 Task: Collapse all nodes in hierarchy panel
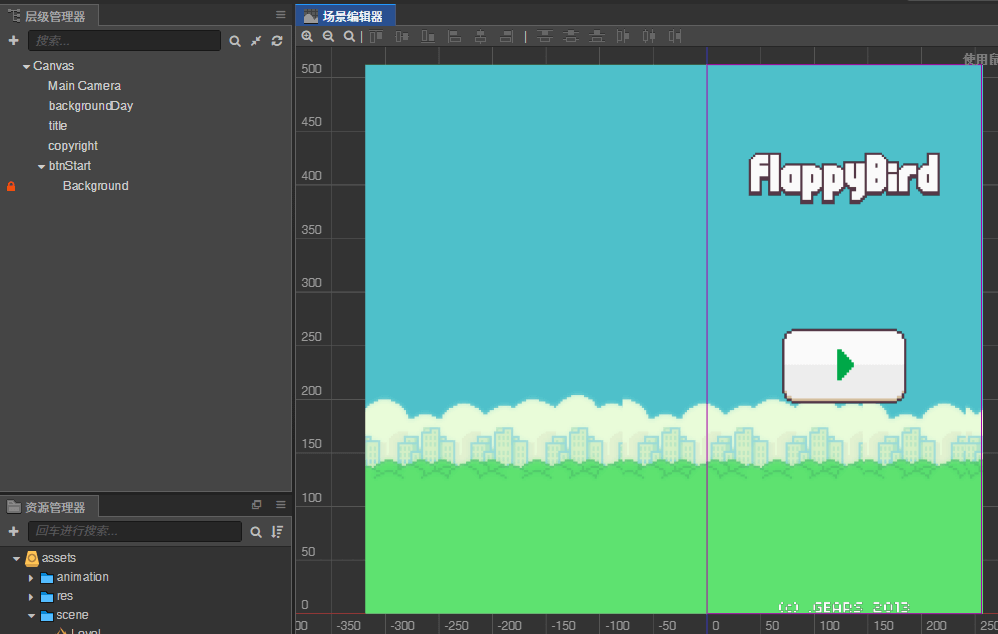pos(256,41)
